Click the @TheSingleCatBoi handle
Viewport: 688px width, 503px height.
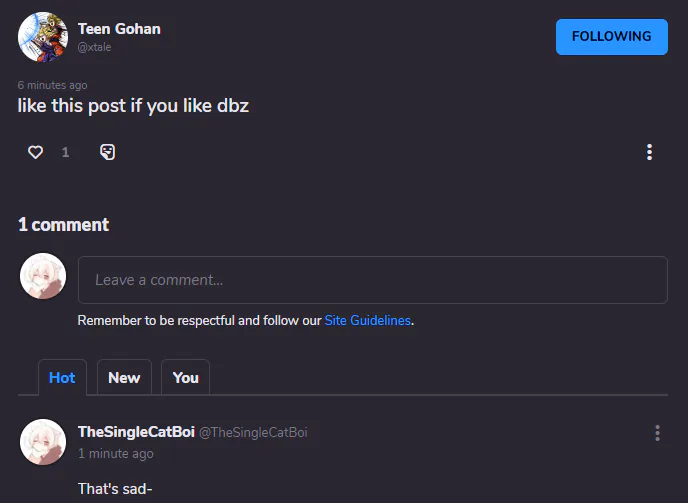click(253, 433)
